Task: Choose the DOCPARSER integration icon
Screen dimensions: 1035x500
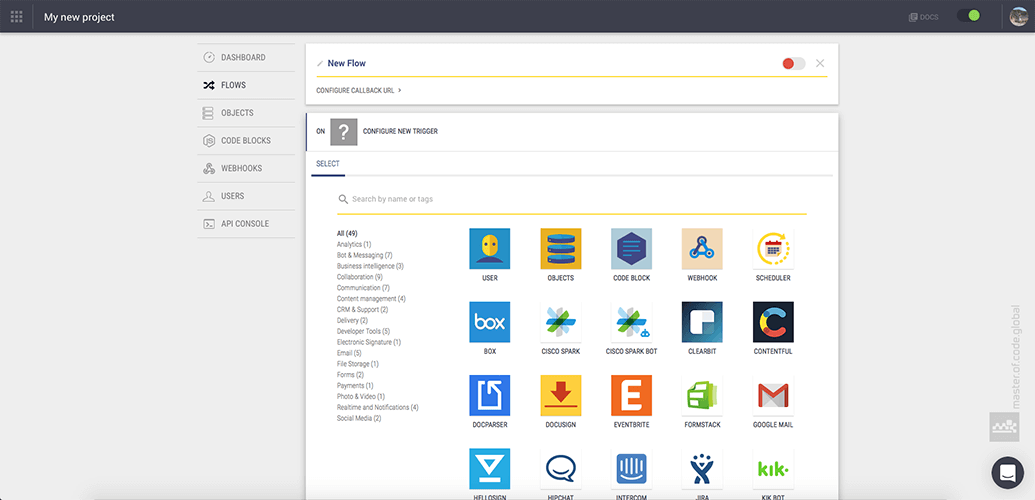Action: (x=490, y=395)
